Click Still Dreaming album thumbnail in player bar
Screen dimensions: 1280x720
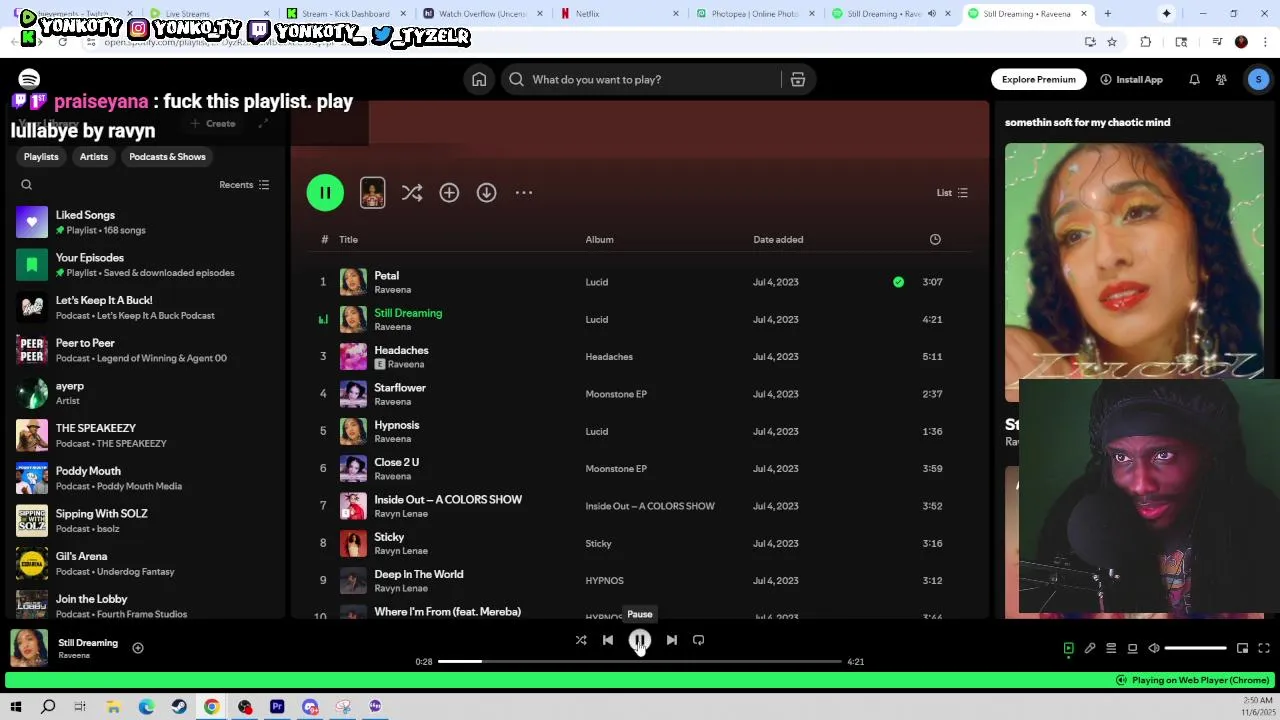[x=29, y=648]
